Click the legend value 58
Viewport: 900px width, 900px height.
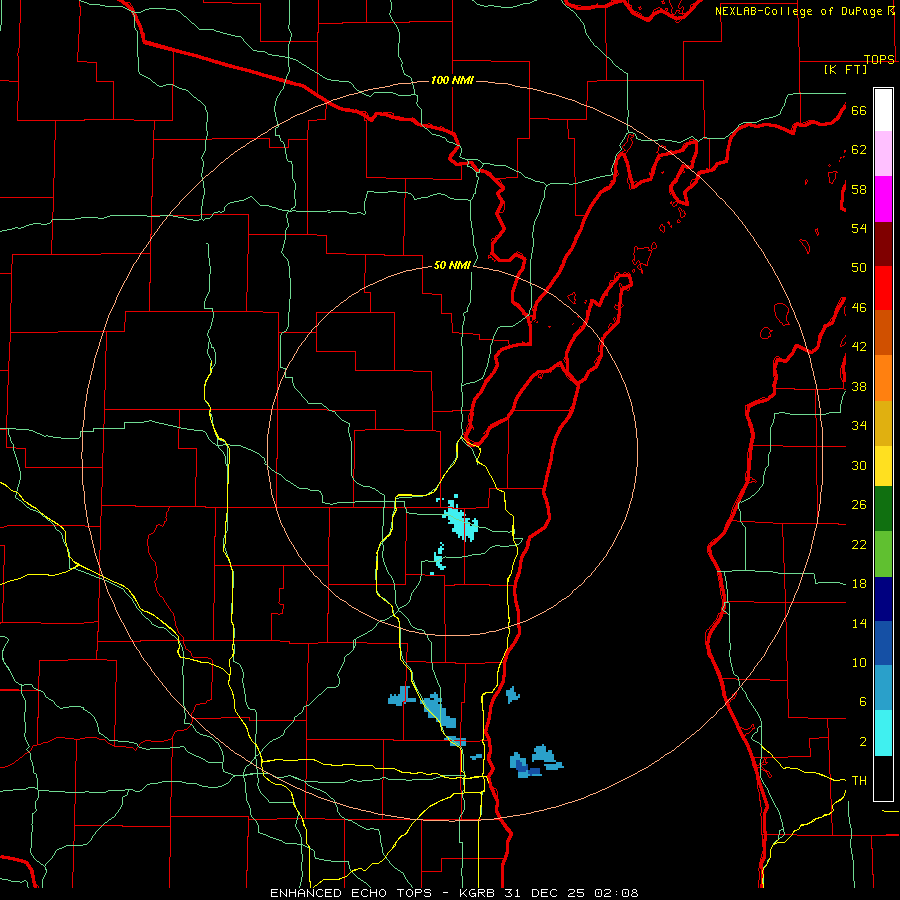[859, 189]
